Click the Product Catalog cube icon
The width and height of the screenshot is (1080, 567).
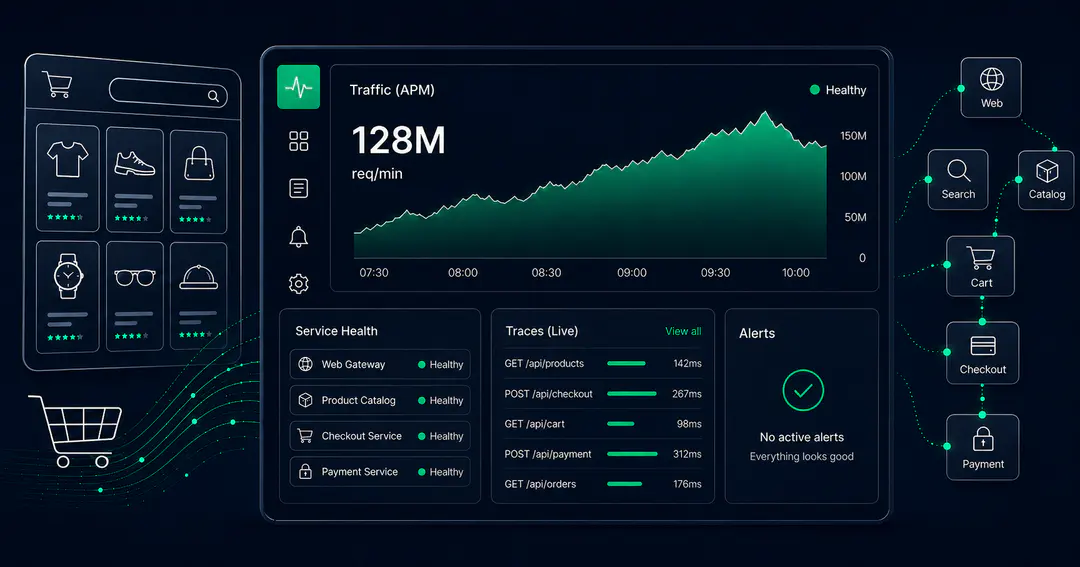point(305,400)
